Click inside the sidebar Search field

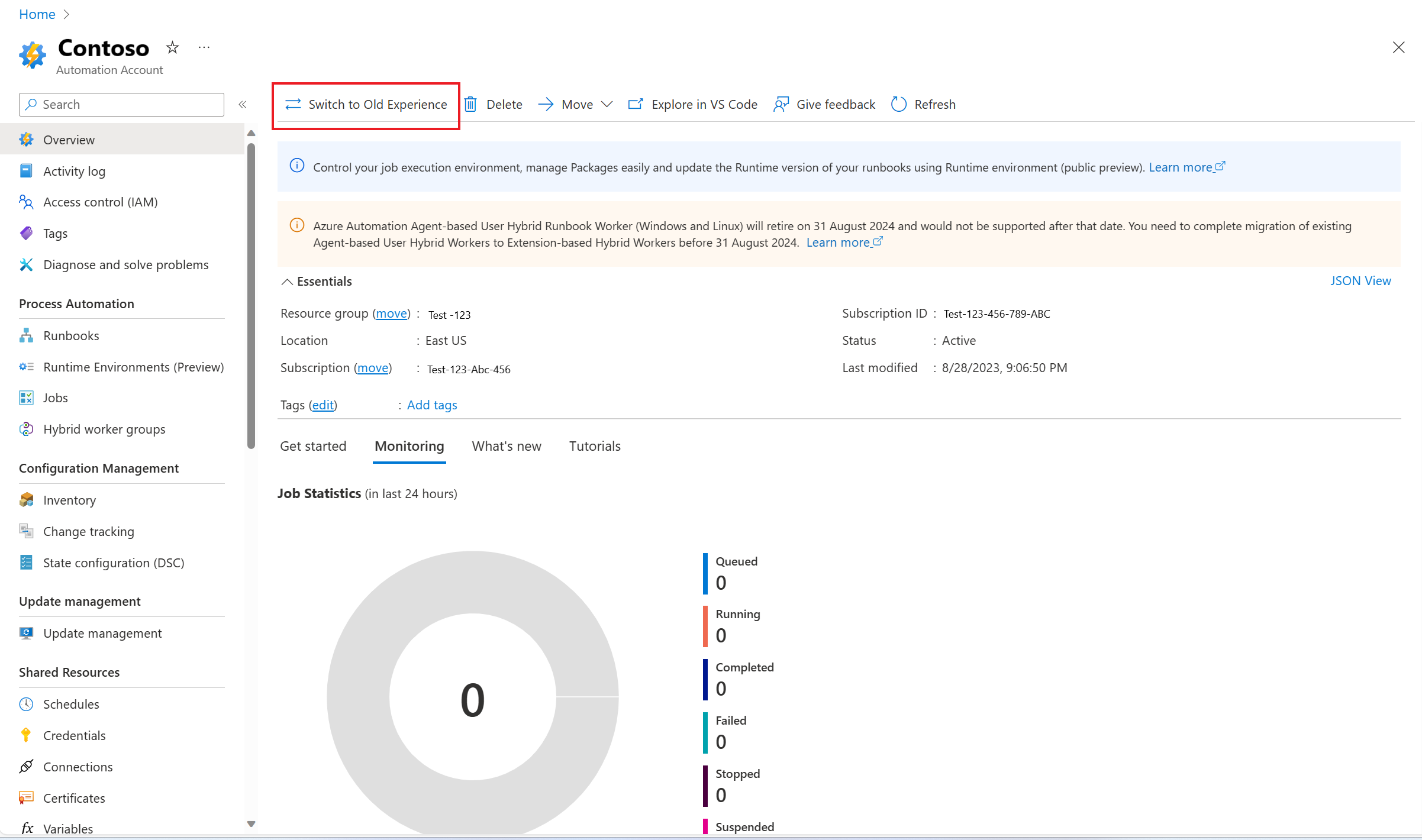click(121, 105)
